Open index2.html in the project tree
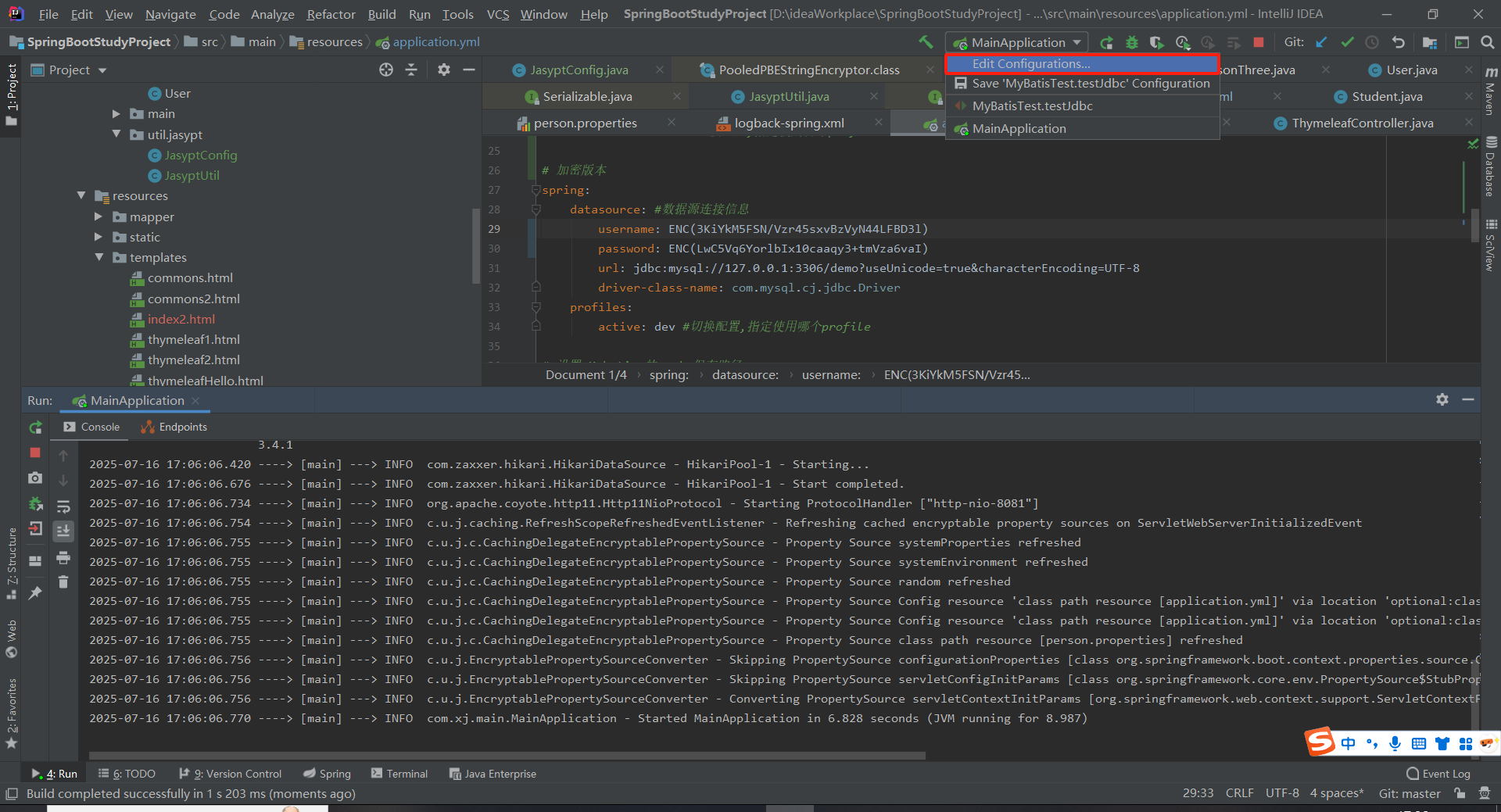Viewport: 1501px width, 812px height. tap(181, 319)
